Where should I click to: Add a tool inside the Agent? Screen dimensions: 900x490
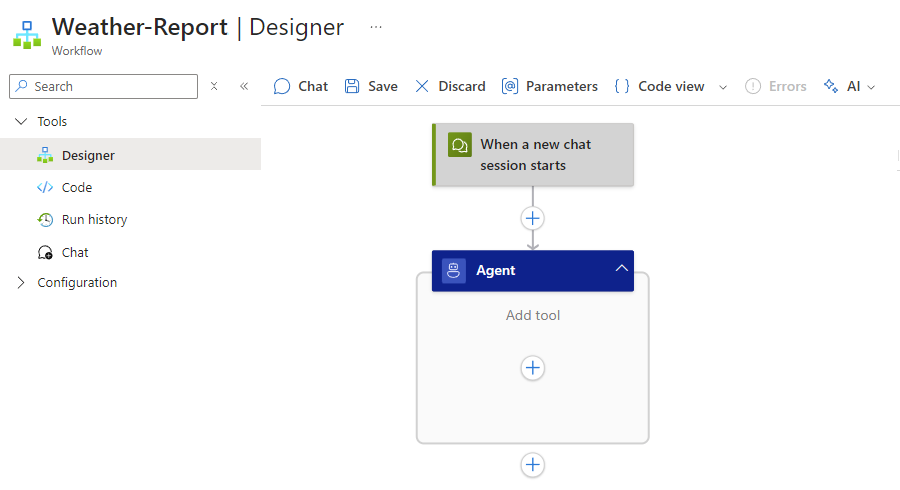[533, 368]
